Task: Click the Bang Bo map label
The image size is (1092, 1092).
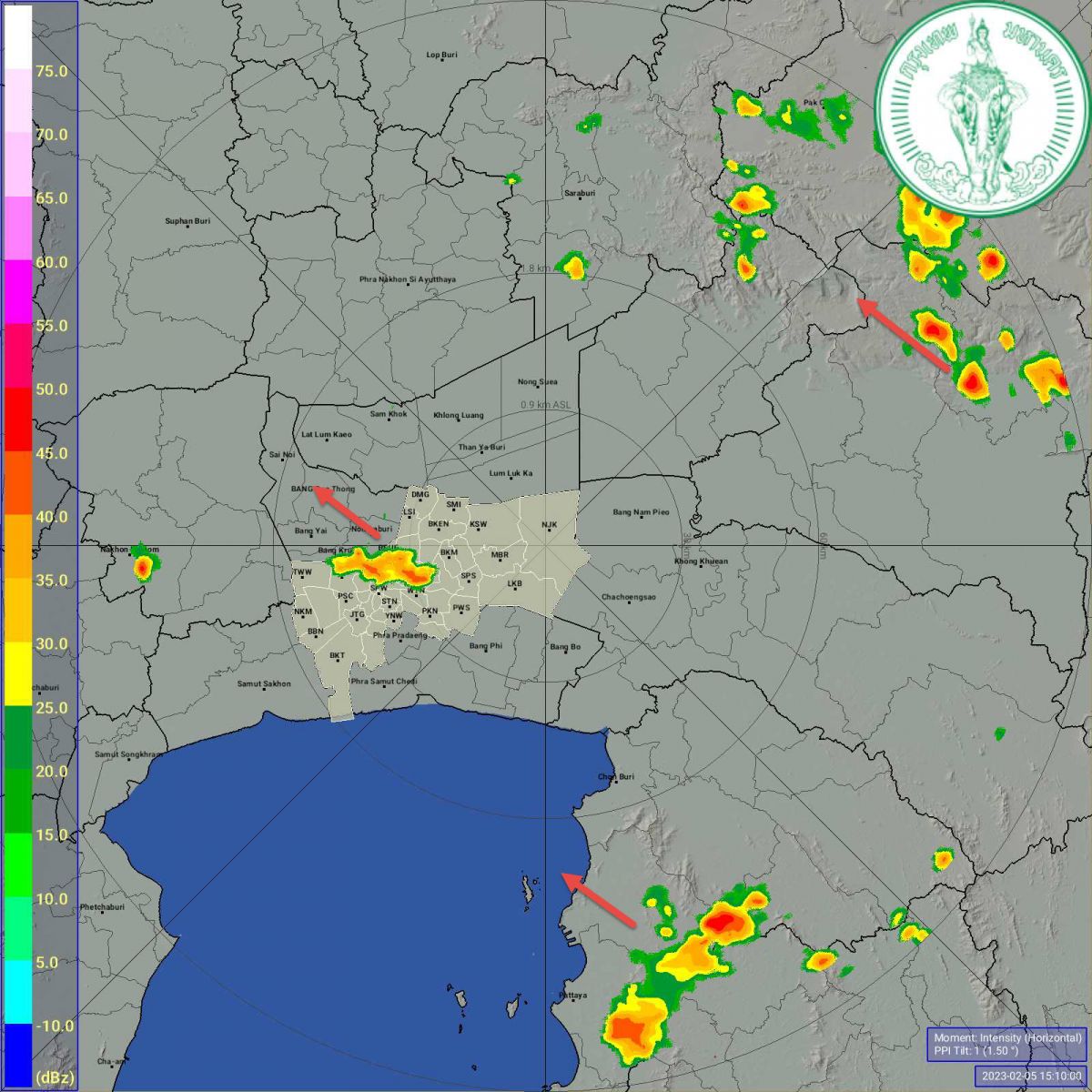Action: click(x=565, y=647)
